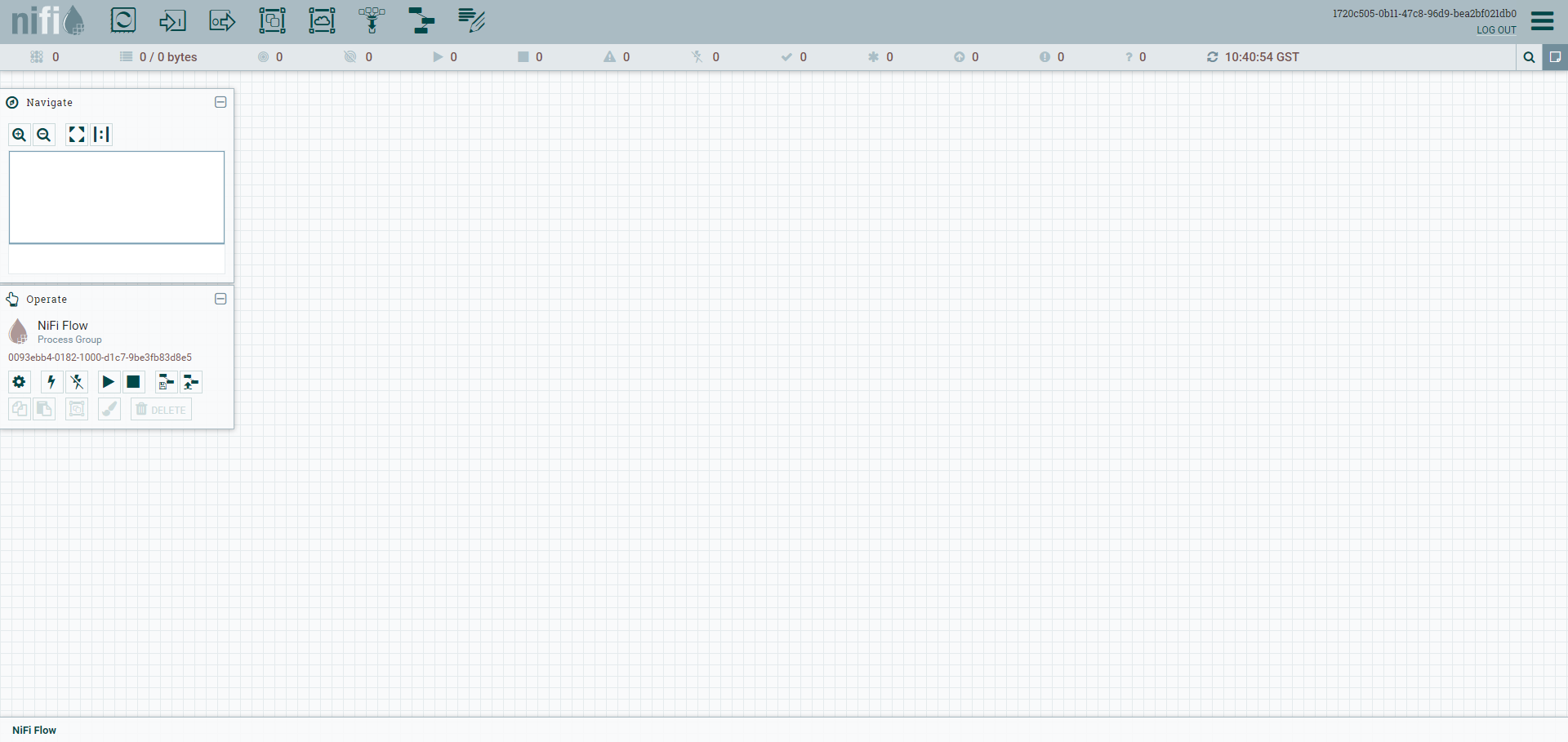The image size is (1568, 742).
Task: Click the refresh icon beside 10:40:54 GST
Action: (1213, 57)
